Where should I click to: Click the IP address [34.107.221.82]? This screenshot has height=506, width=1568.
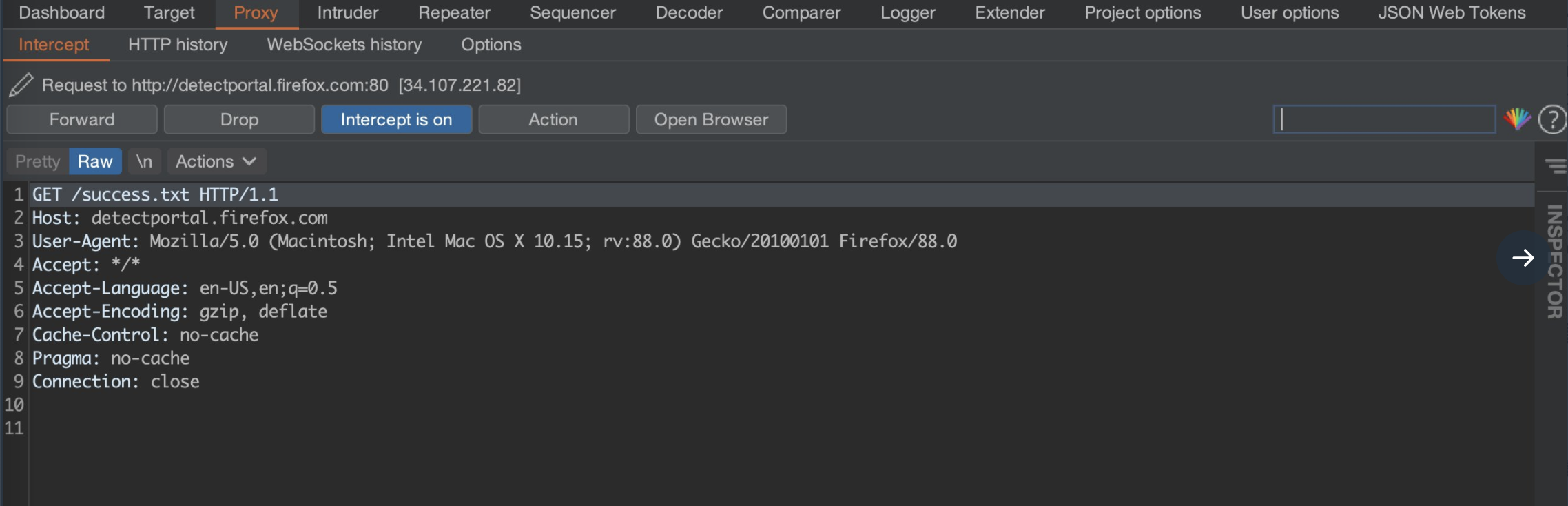[x=460, y=85]
